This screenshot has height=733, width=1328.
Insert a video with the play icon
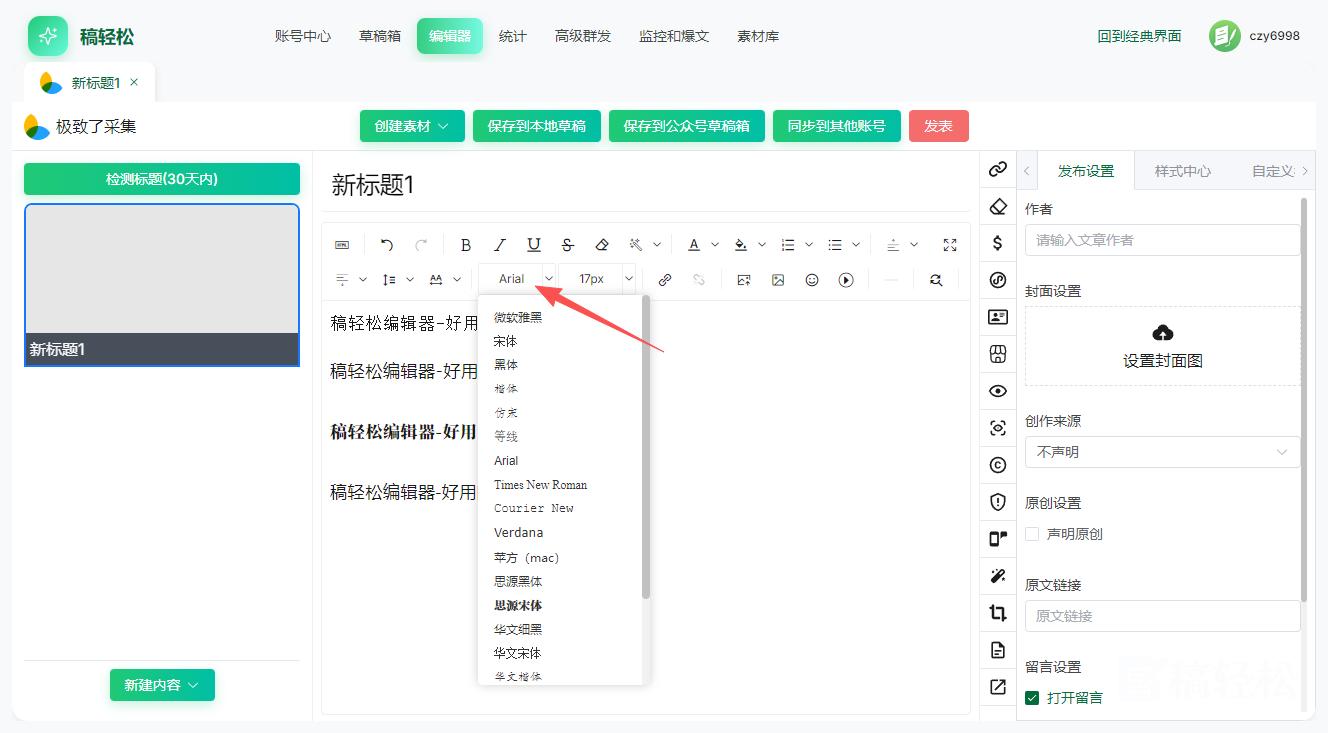pos(846,280)
